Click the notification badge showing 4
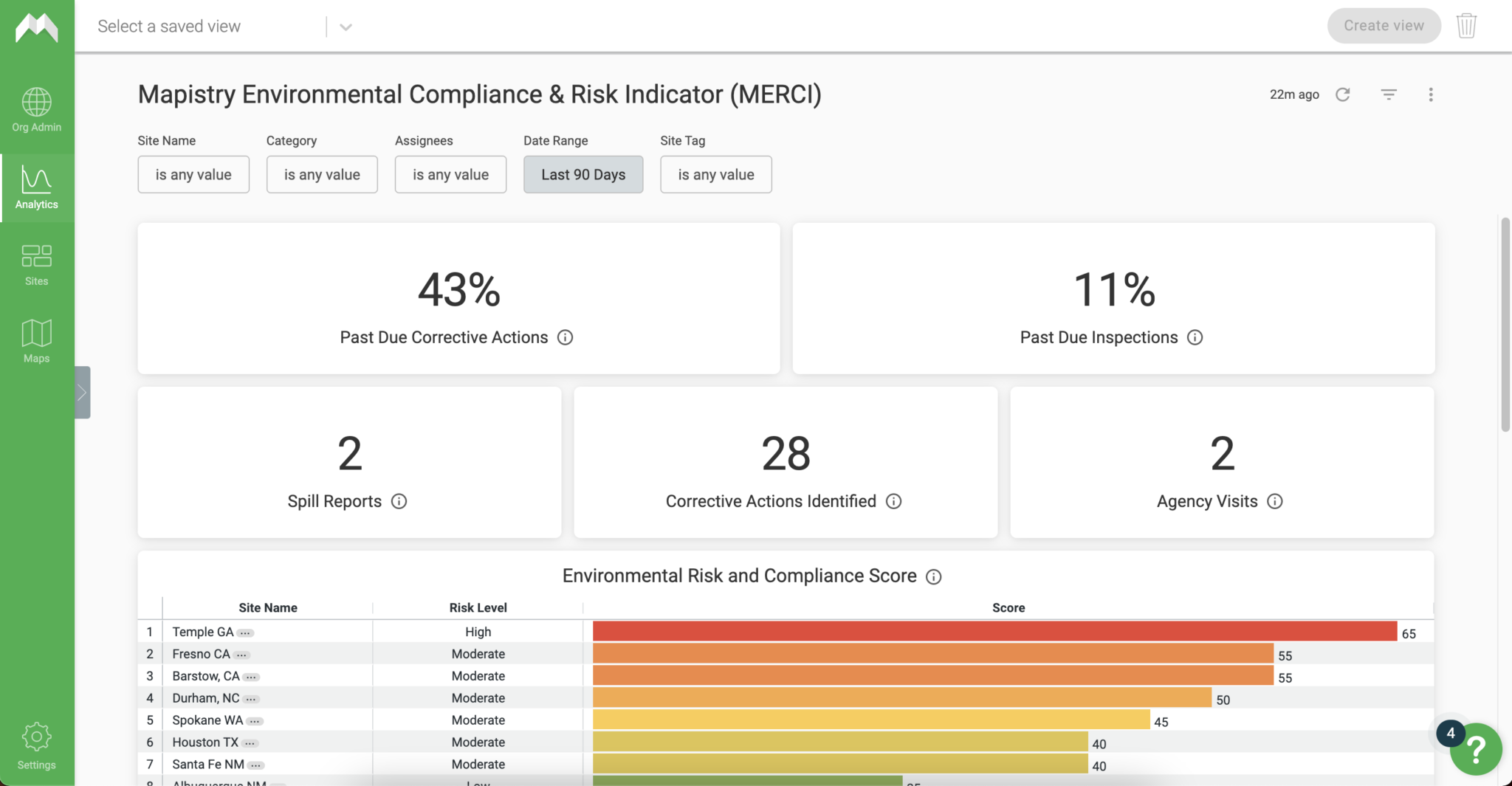Screen dimensions: 1512x786 [x=1450, y=733]
